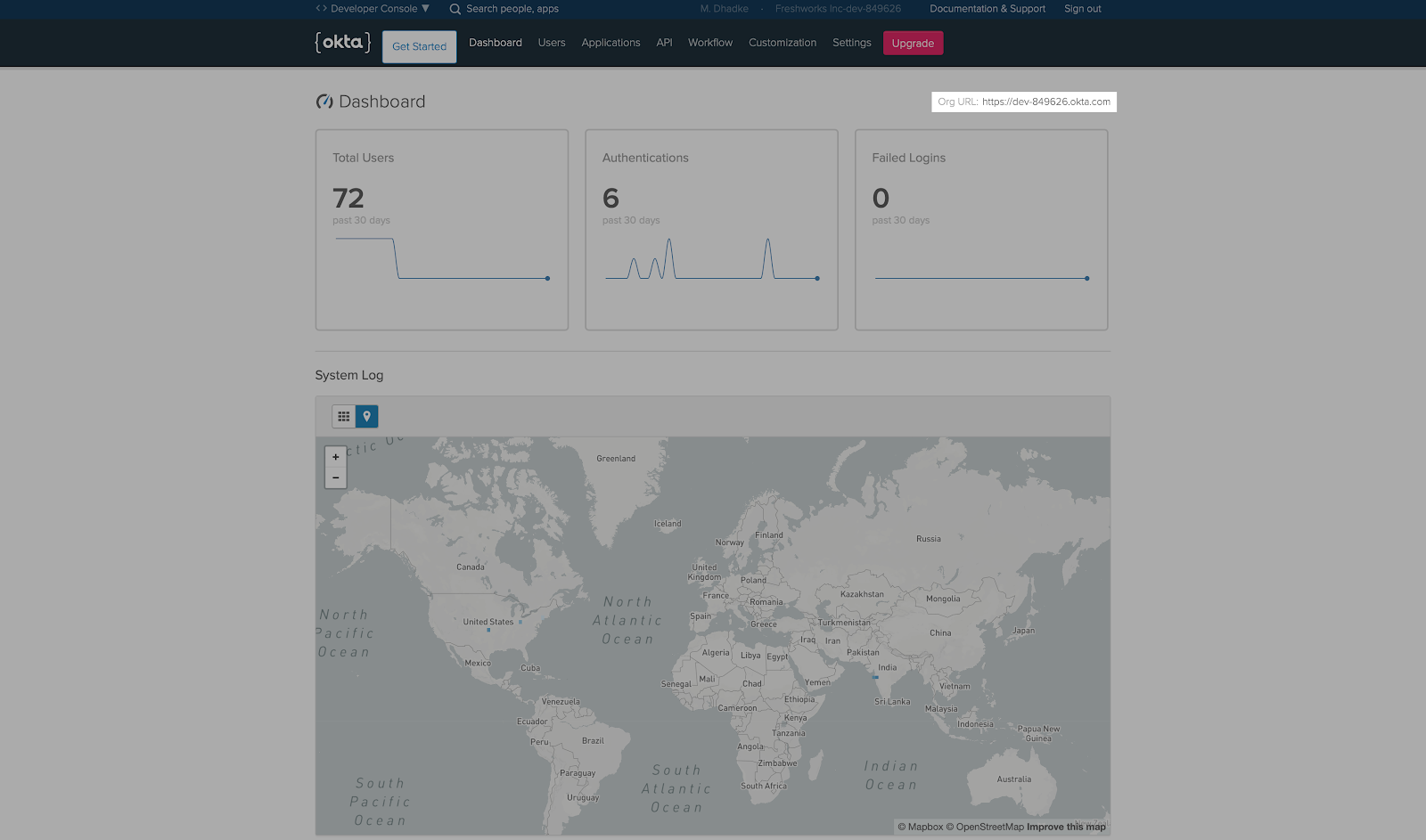Switch to map view of System Log

click(x=366, y=416)
